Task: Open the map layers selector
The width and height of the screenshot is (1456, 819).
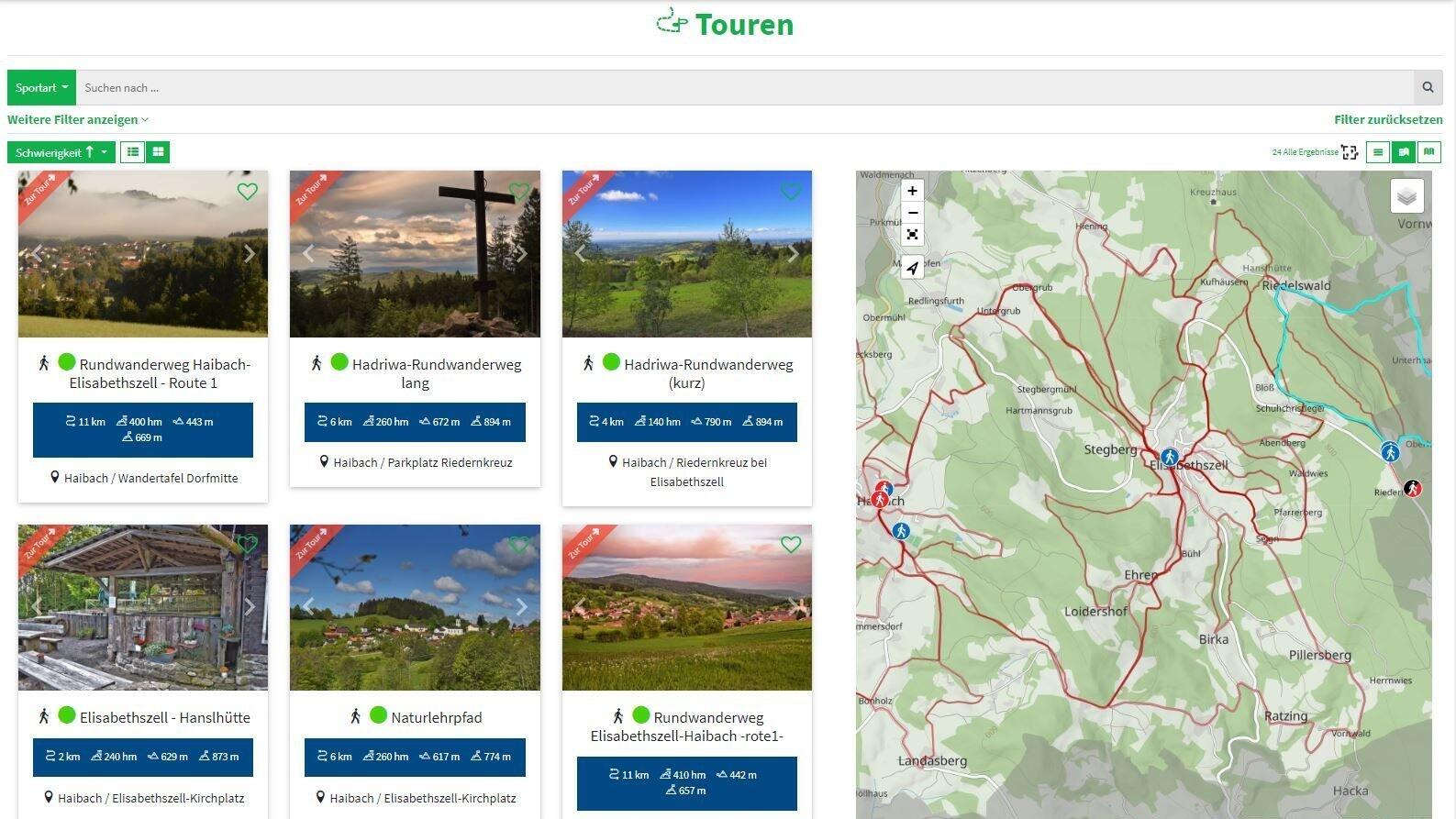Action: 1406,195
